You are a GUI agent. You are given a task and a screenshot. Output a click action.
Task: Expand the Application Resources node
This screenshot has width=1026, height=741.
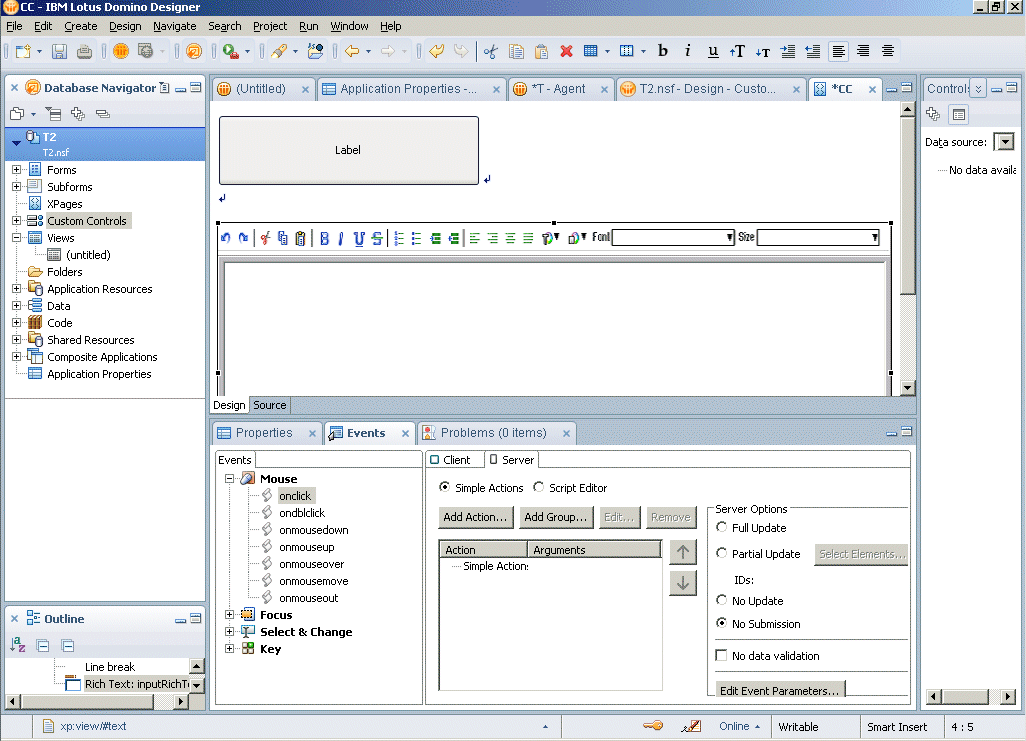[16, 289]
